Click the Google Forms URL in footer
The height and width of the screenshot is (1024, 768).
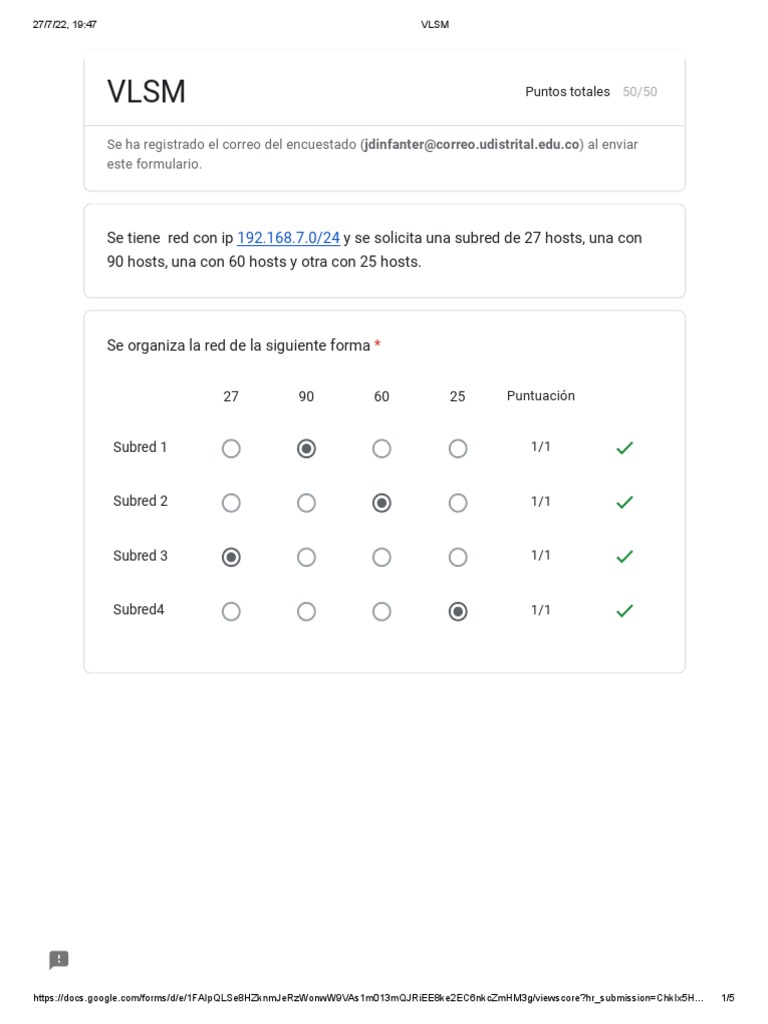(x=369, y=998)
